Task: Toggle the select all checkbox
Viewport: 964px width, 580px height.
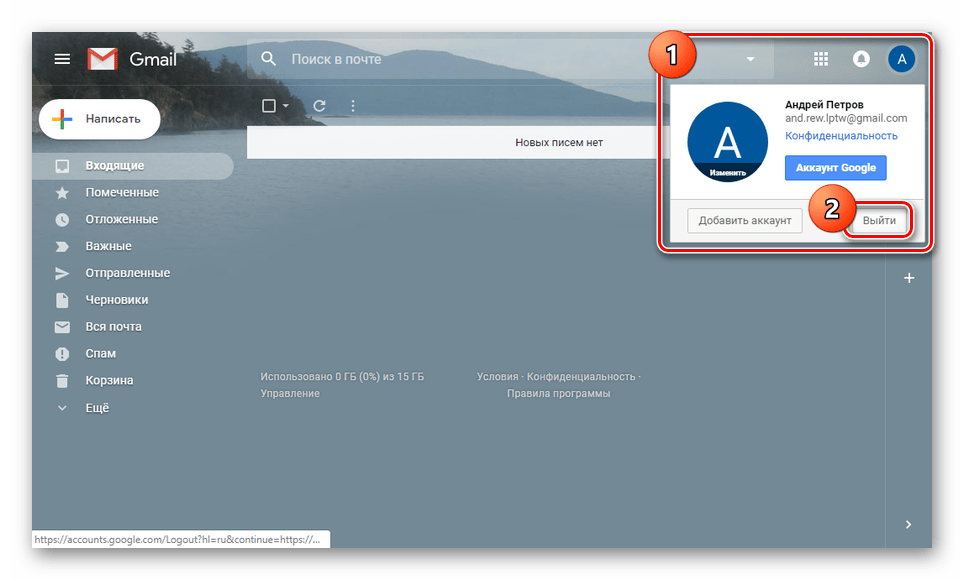Action: (x=269, y=106)
